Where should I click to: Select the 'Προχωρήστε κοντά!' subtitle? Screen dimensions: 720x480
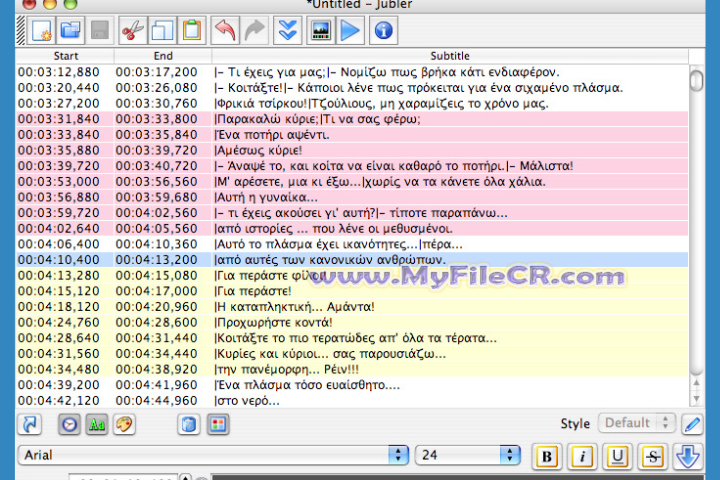tap(352, 322)
